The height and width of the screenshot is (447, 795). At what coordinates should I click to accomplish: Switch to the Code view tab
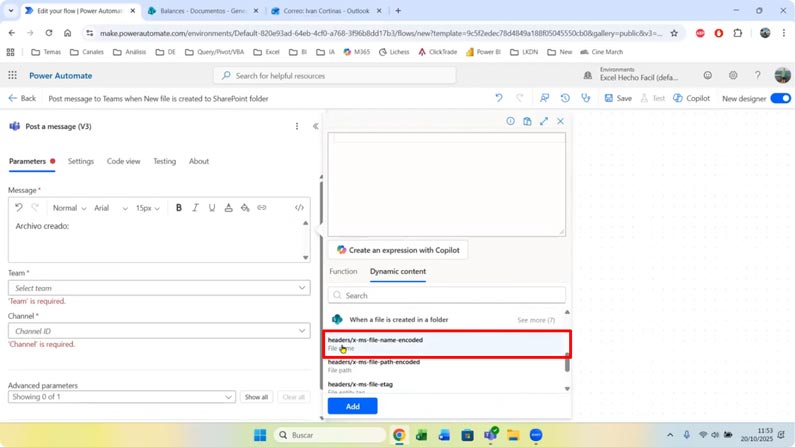tap(123, 161)
